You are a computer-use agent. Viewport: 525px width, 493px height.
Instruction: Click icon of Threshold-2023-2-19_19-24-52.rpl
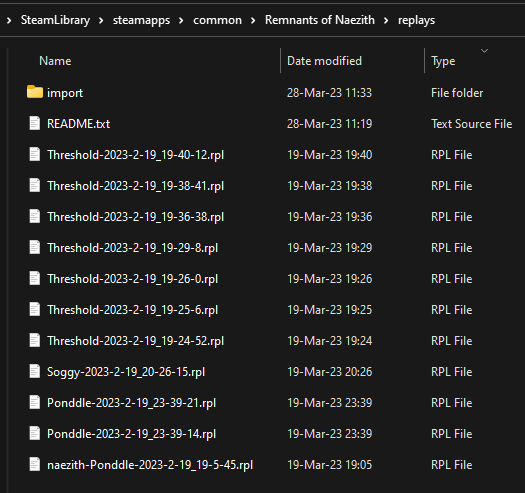click(35, 341)
